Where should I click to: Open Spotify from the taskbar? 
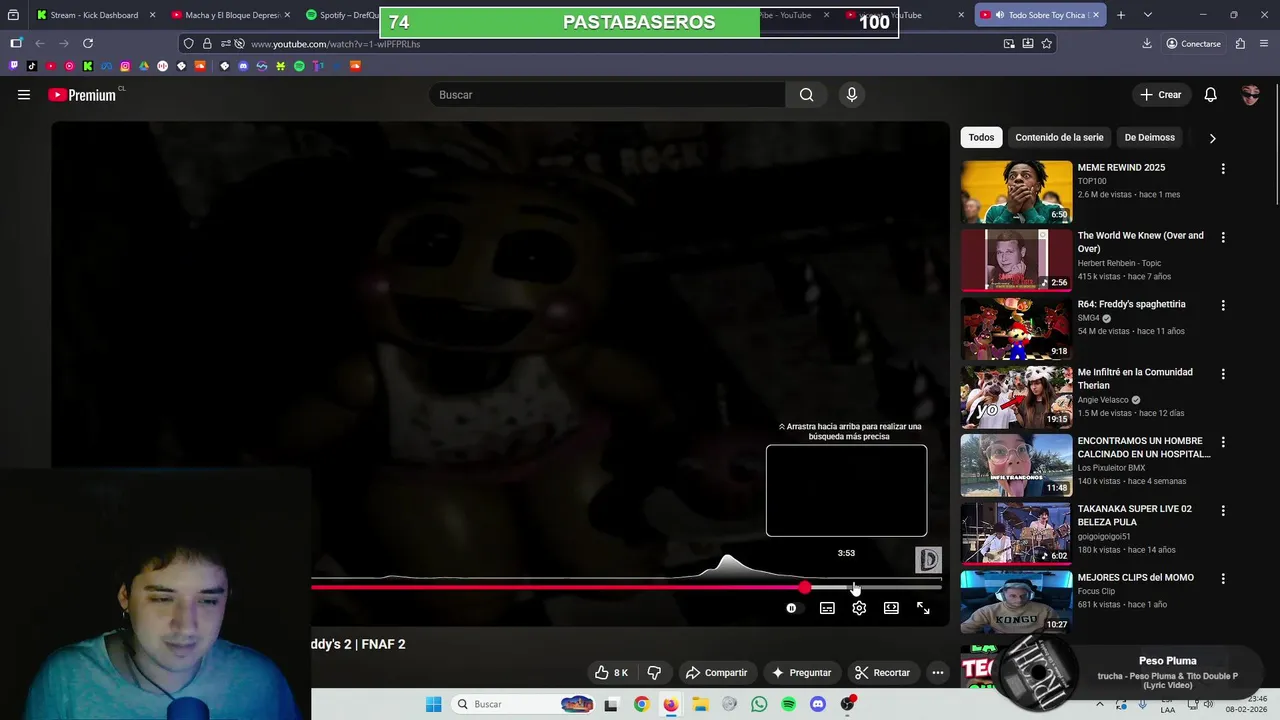point(789,704)
